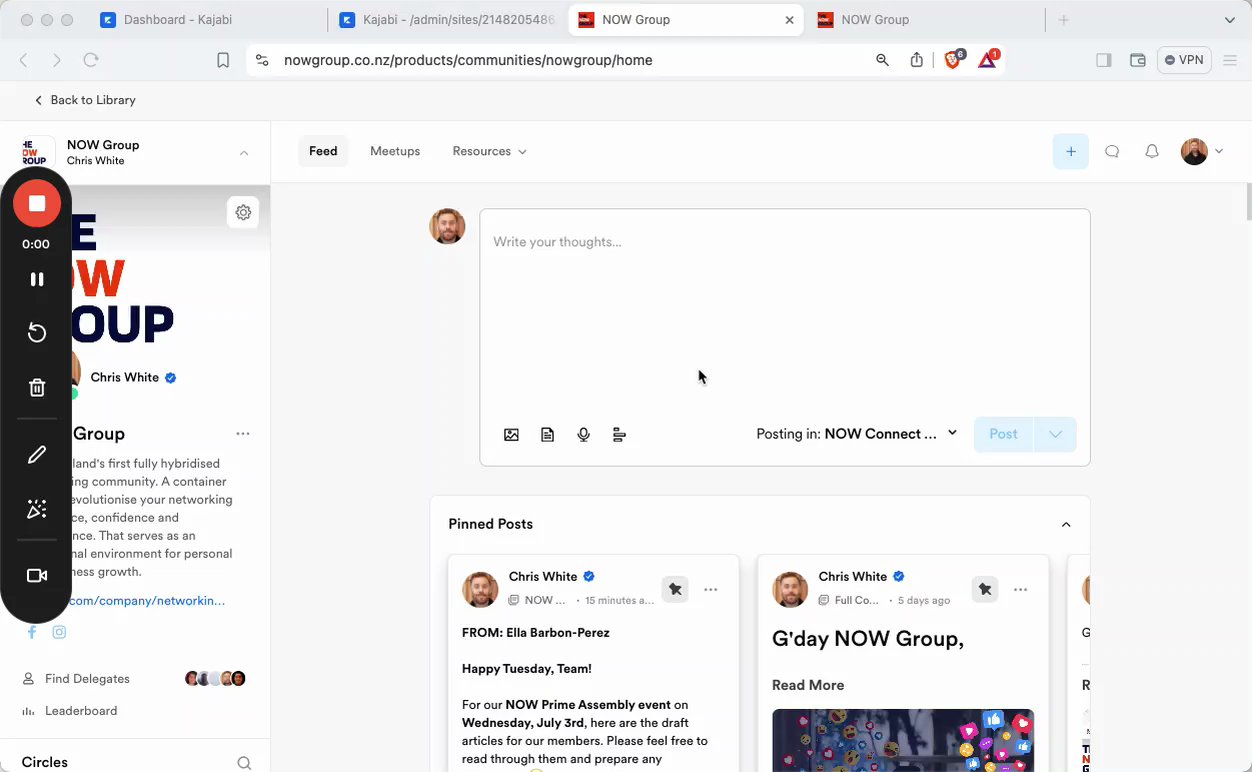Collapse the NOW Group sidebar header

click(x=244, y=153)
